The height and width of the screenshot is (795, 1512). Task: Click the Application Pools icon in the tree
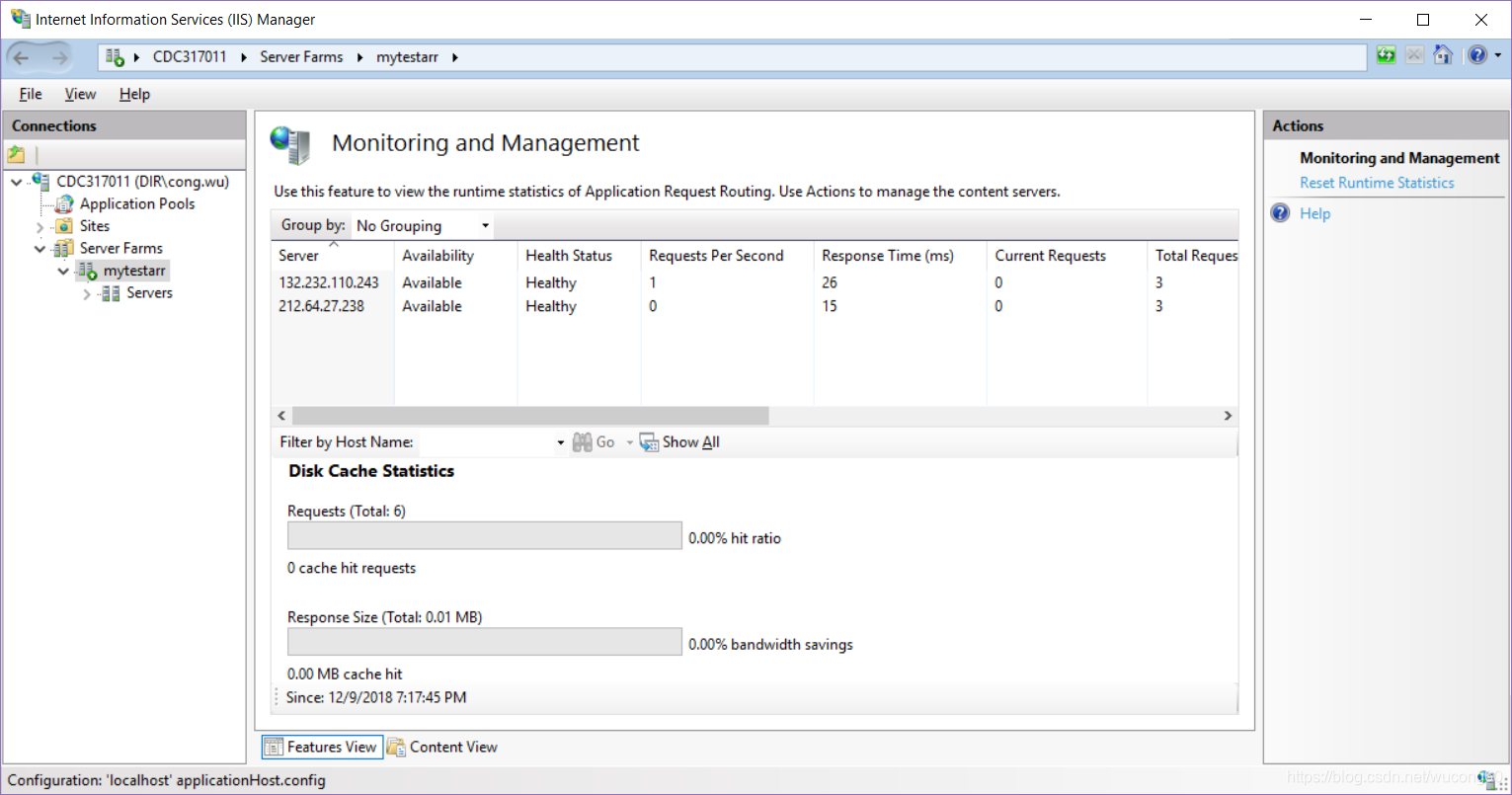pyautogui.click(x=64, y=203)
